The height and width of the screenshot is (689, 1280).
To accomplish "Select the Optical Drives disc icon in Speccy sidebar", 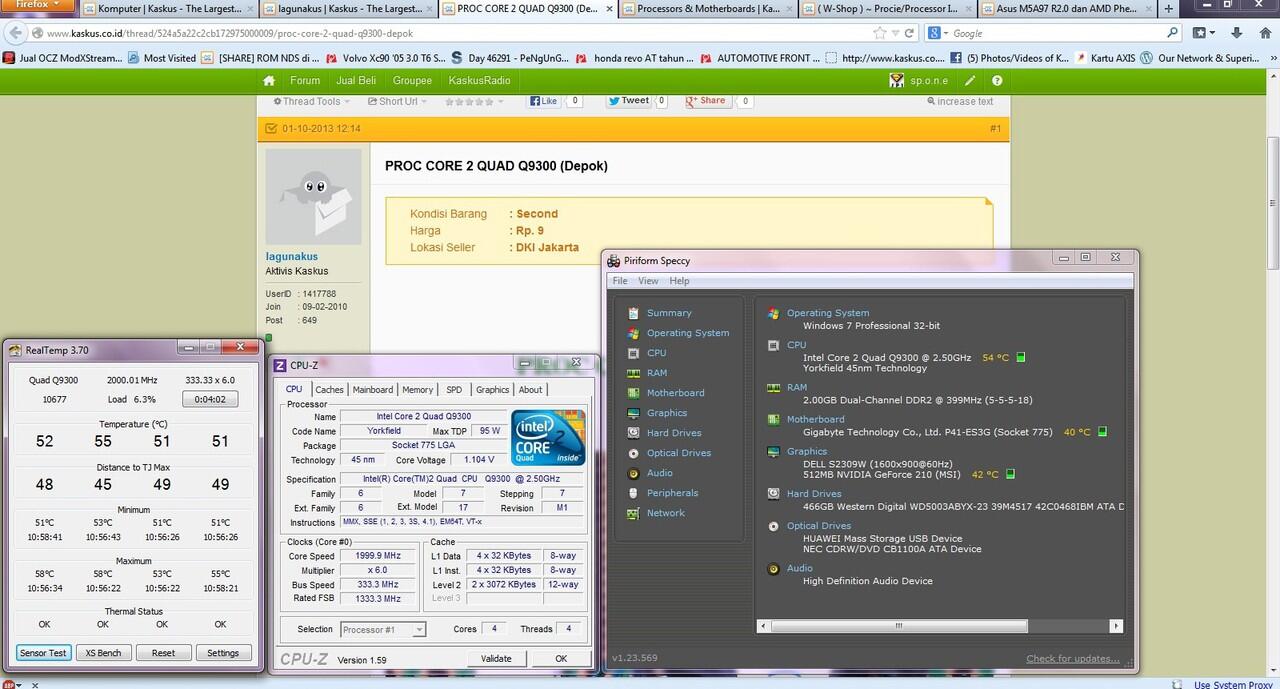I will click(633, 453).
